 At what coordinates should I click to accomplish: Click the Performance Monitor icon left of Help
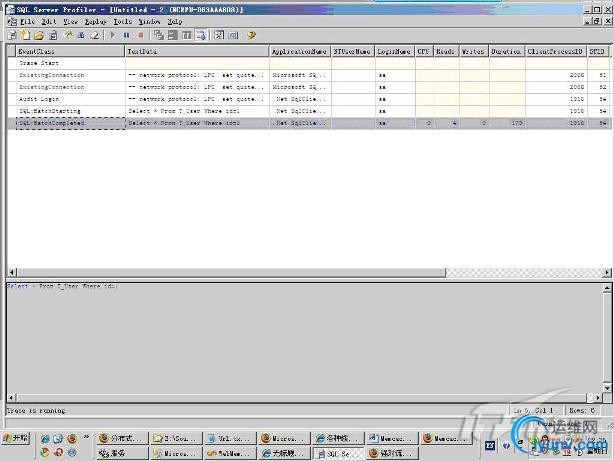click(233, 35)
